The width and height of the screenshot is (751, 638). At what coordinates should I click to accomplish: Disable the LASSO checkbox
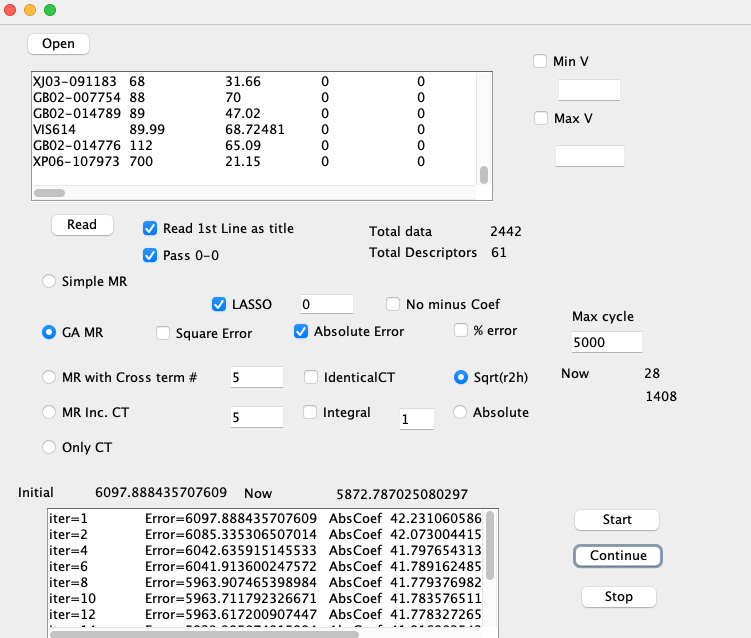pos(220,304)
